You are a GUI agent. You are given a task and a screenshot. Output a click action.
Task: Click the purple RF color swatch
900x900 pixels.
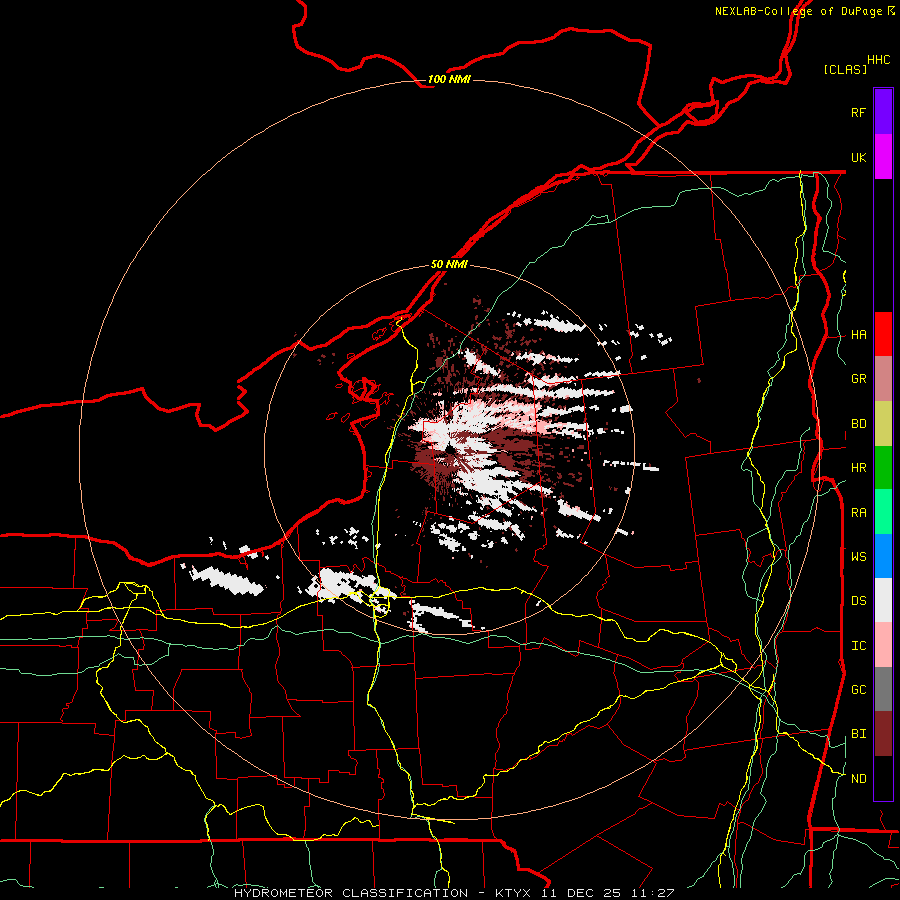point(883,112)
